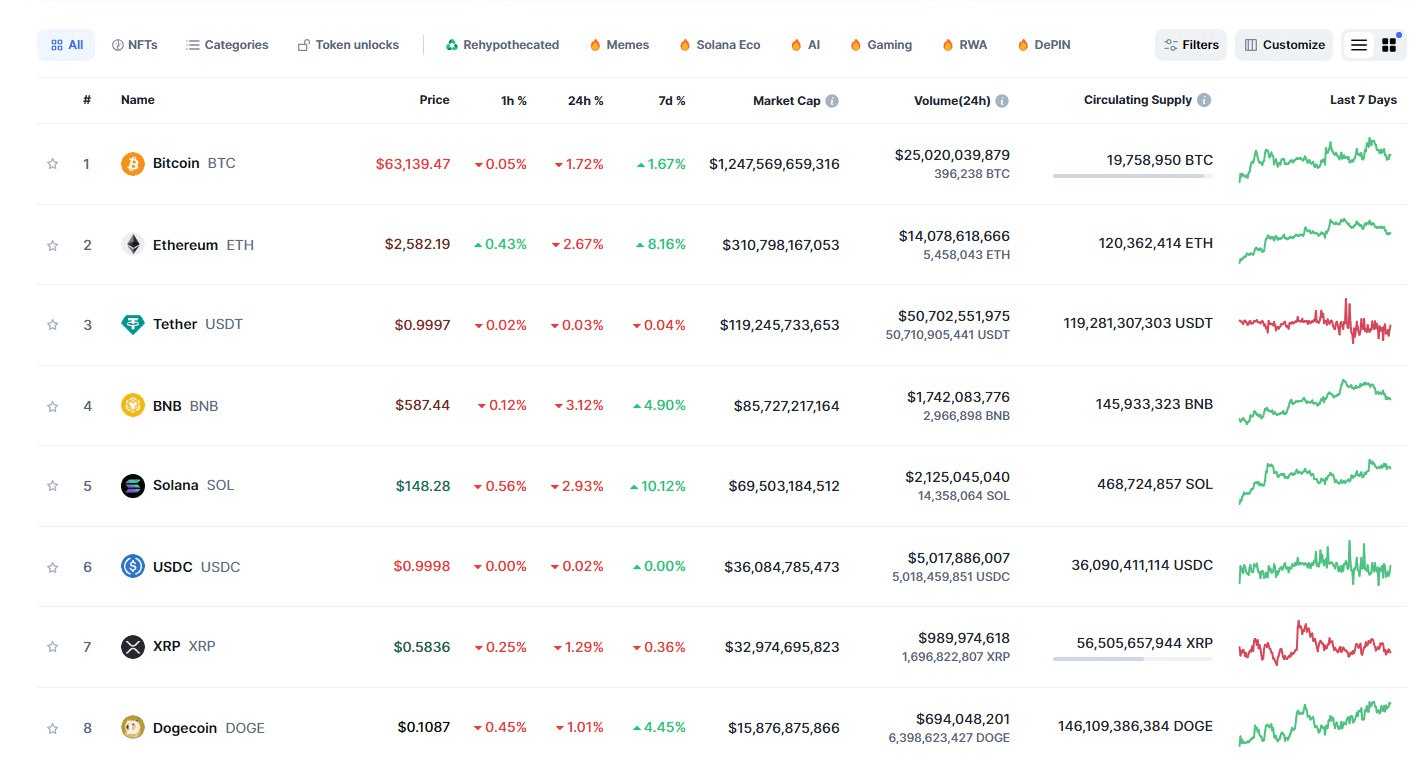The height and width of the screenshot is (764, 1418).
Task: Click the BNB yellow logo
Action: point(133,406)
